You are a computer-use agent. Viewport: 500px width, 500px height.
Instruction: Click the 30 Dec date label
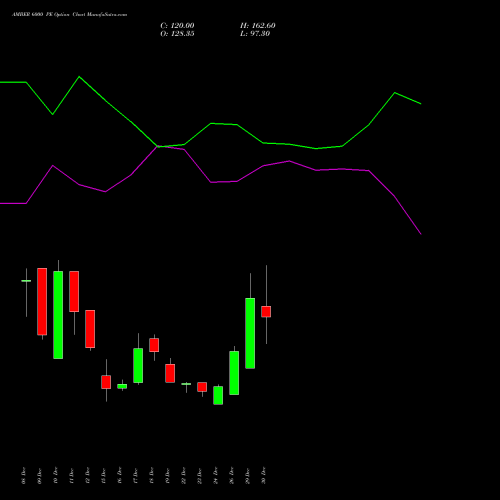(263, 475)
